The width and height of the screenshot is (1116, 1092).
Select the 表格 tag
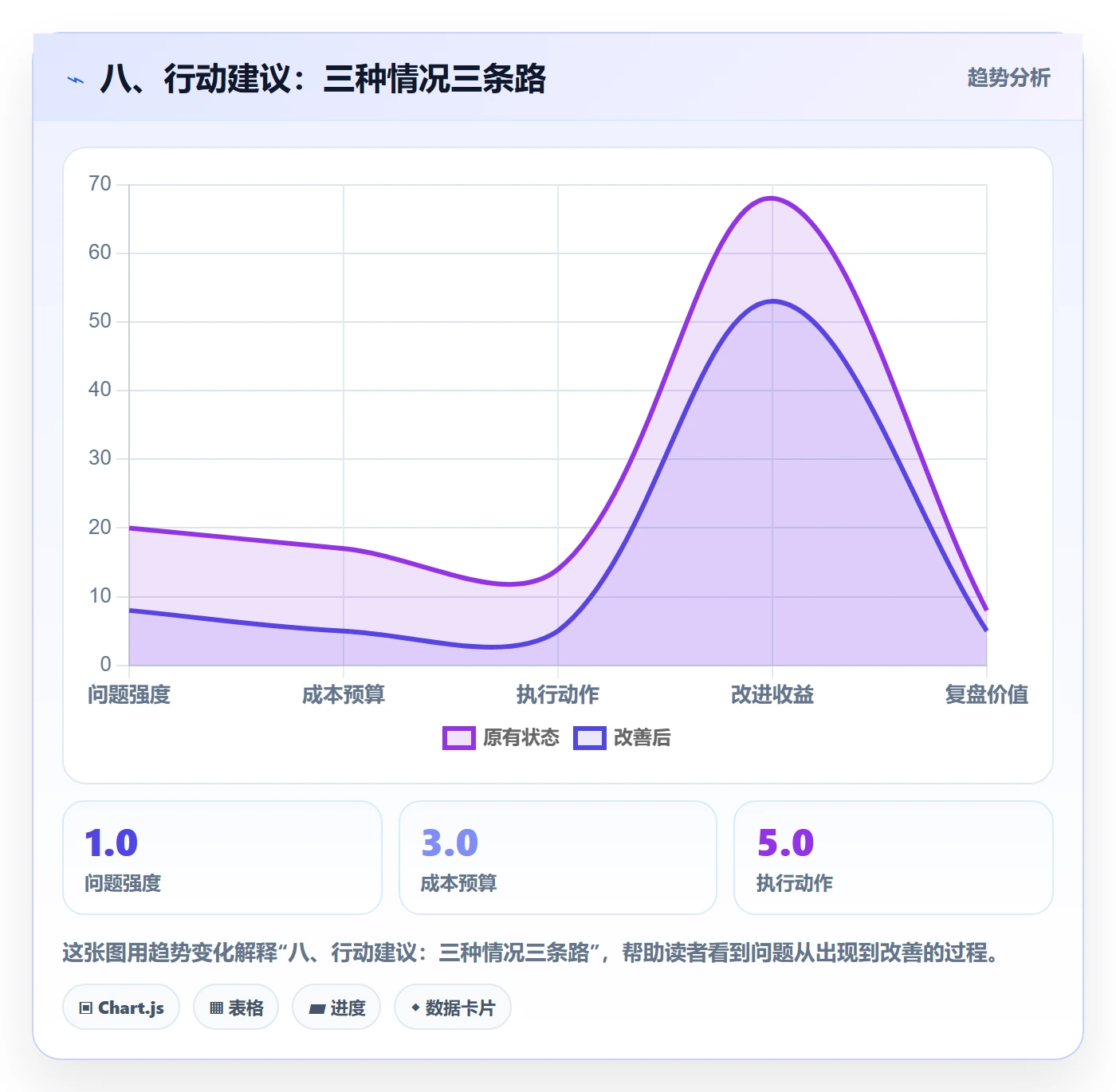(x=236, y=1008)
